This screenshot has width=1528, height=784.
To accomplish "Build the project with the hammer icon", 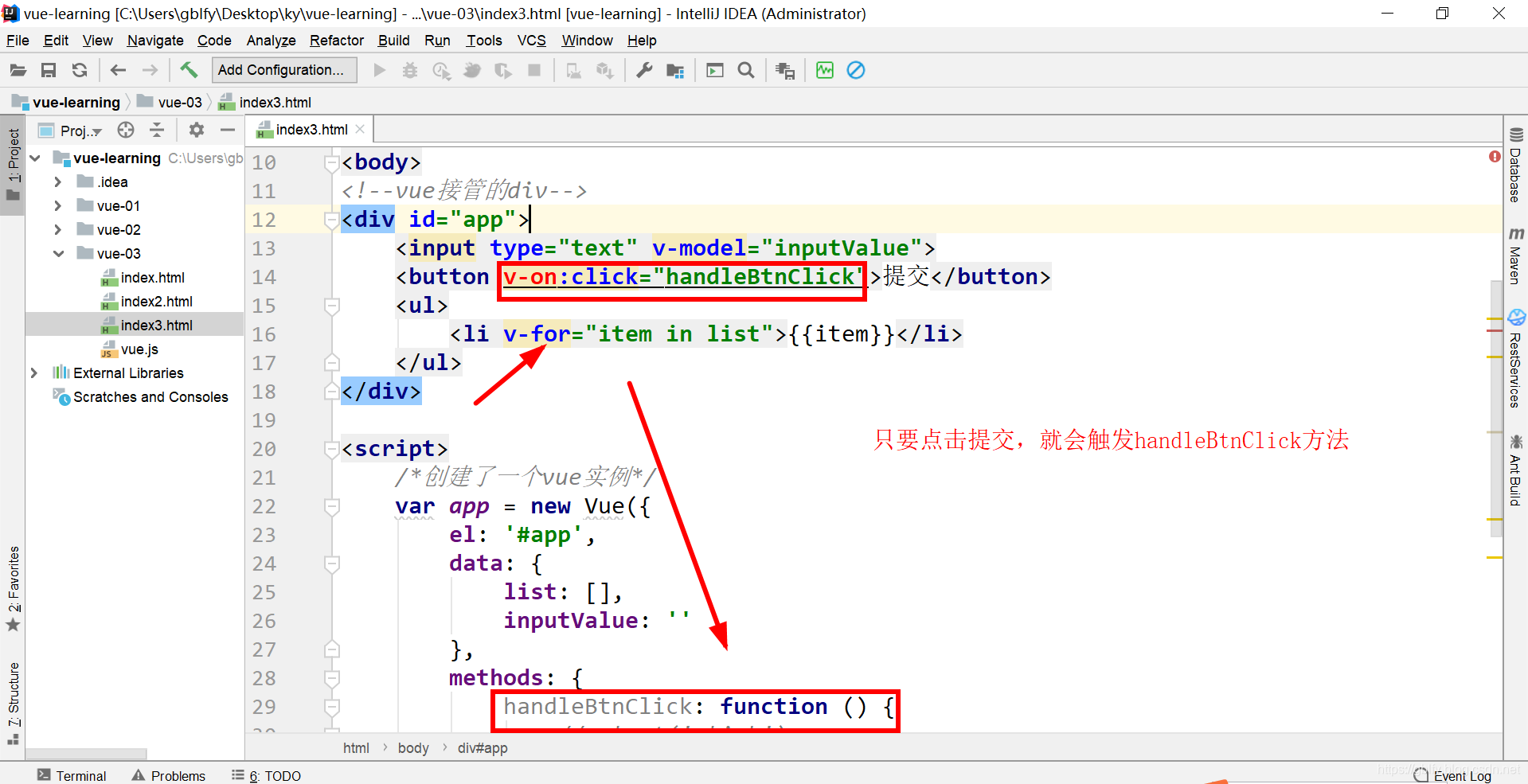I will pos(189,70).
